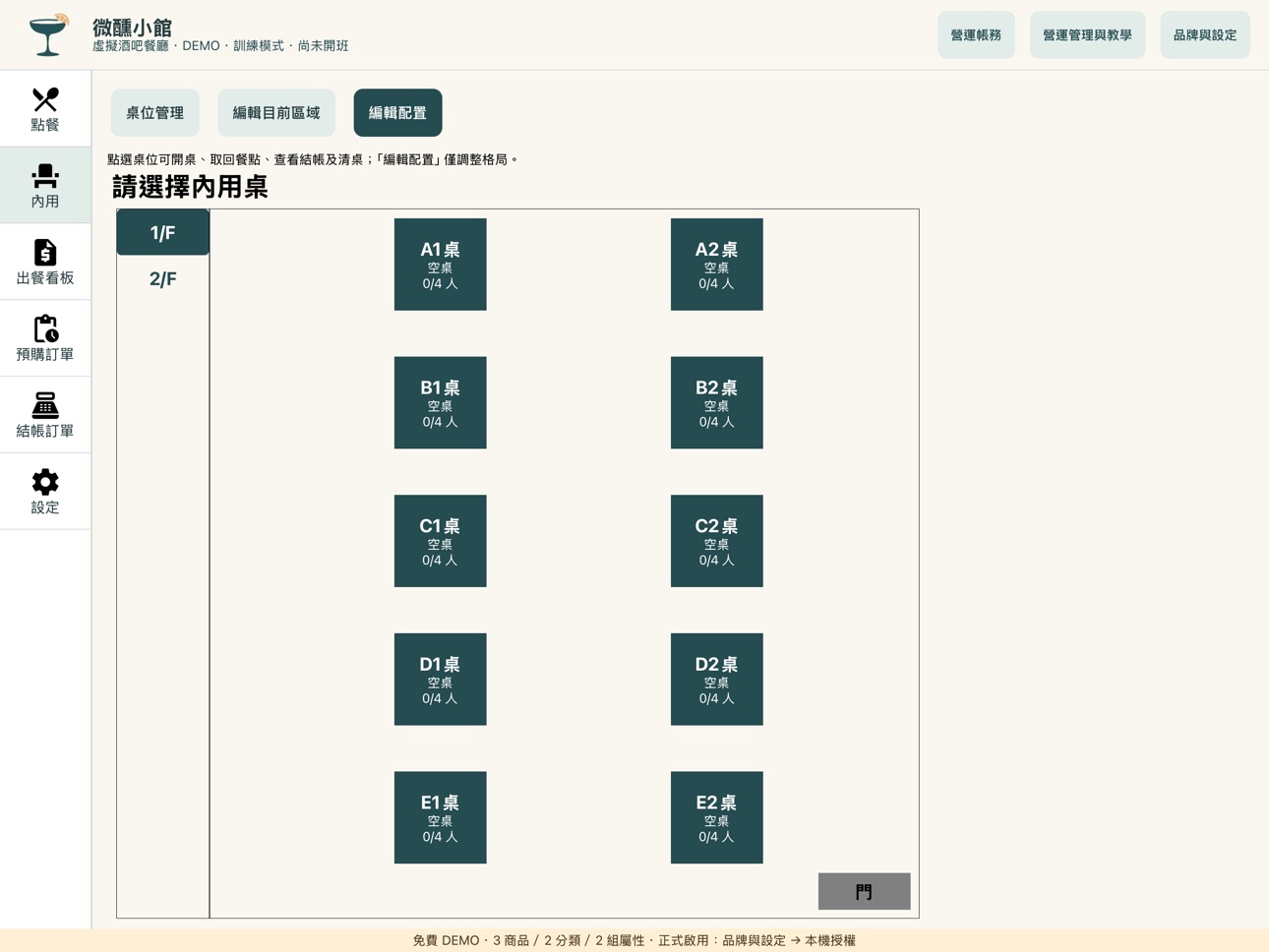Click the 免費 DEMO status bar text
The image size is (1269, 952).
click(x=634, y=940)
